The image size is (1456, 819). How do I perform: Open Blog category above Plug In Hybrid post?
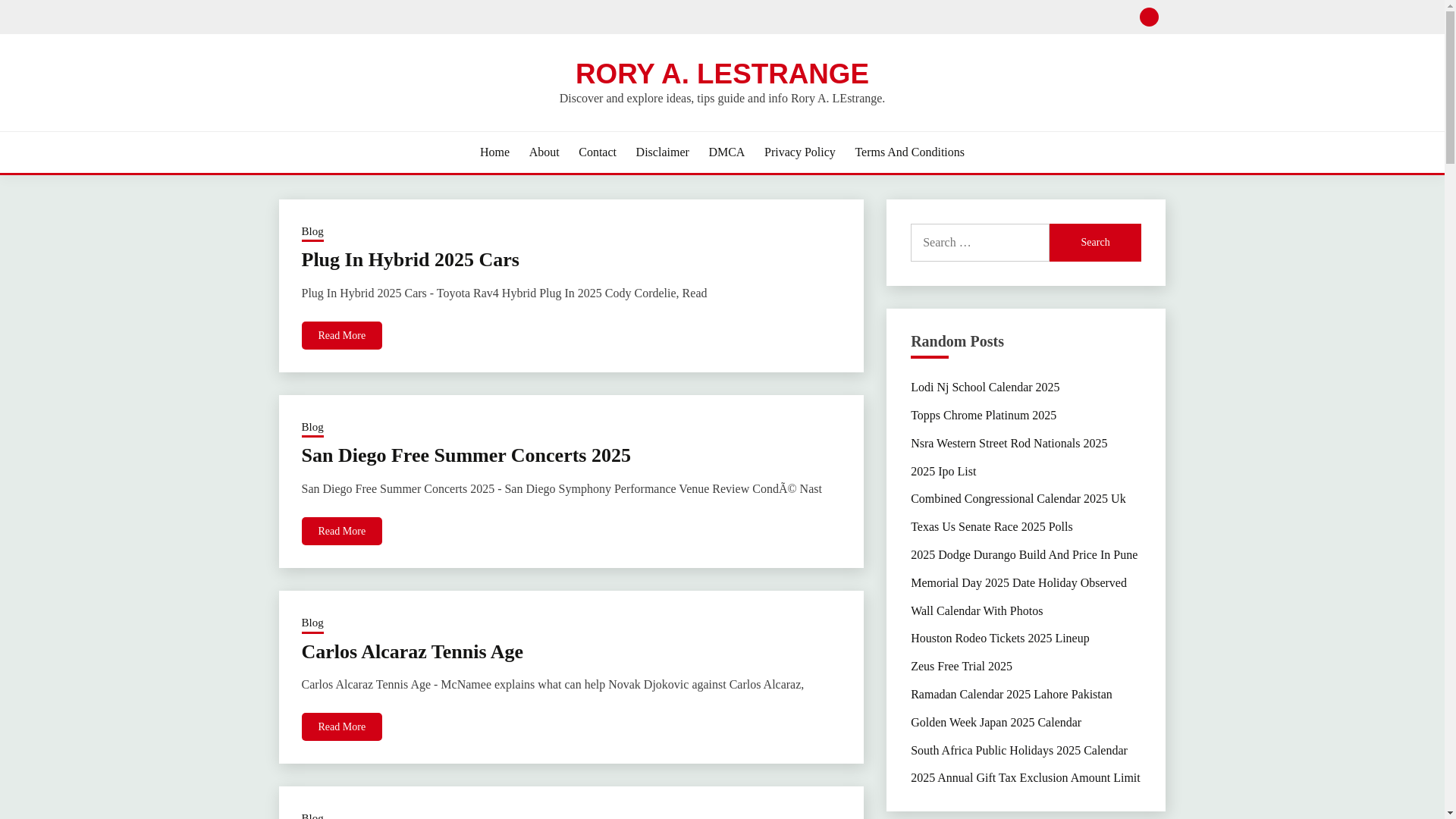pos(312,232)
